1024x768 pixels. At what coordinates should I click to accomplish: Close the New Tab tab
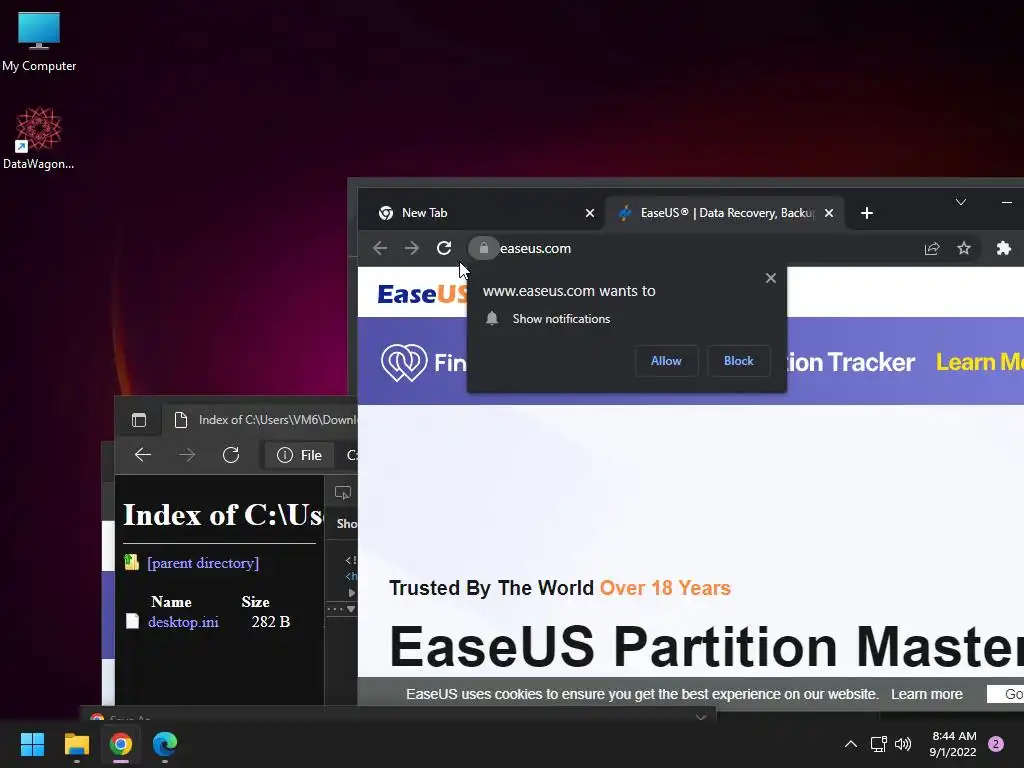pyautogui.click(x=590, y=213)
